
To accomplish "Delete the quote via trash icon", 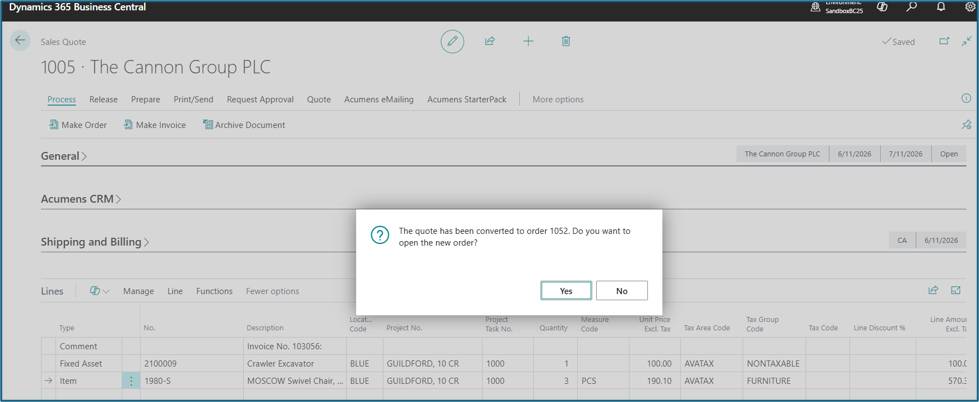I will 566,41.
